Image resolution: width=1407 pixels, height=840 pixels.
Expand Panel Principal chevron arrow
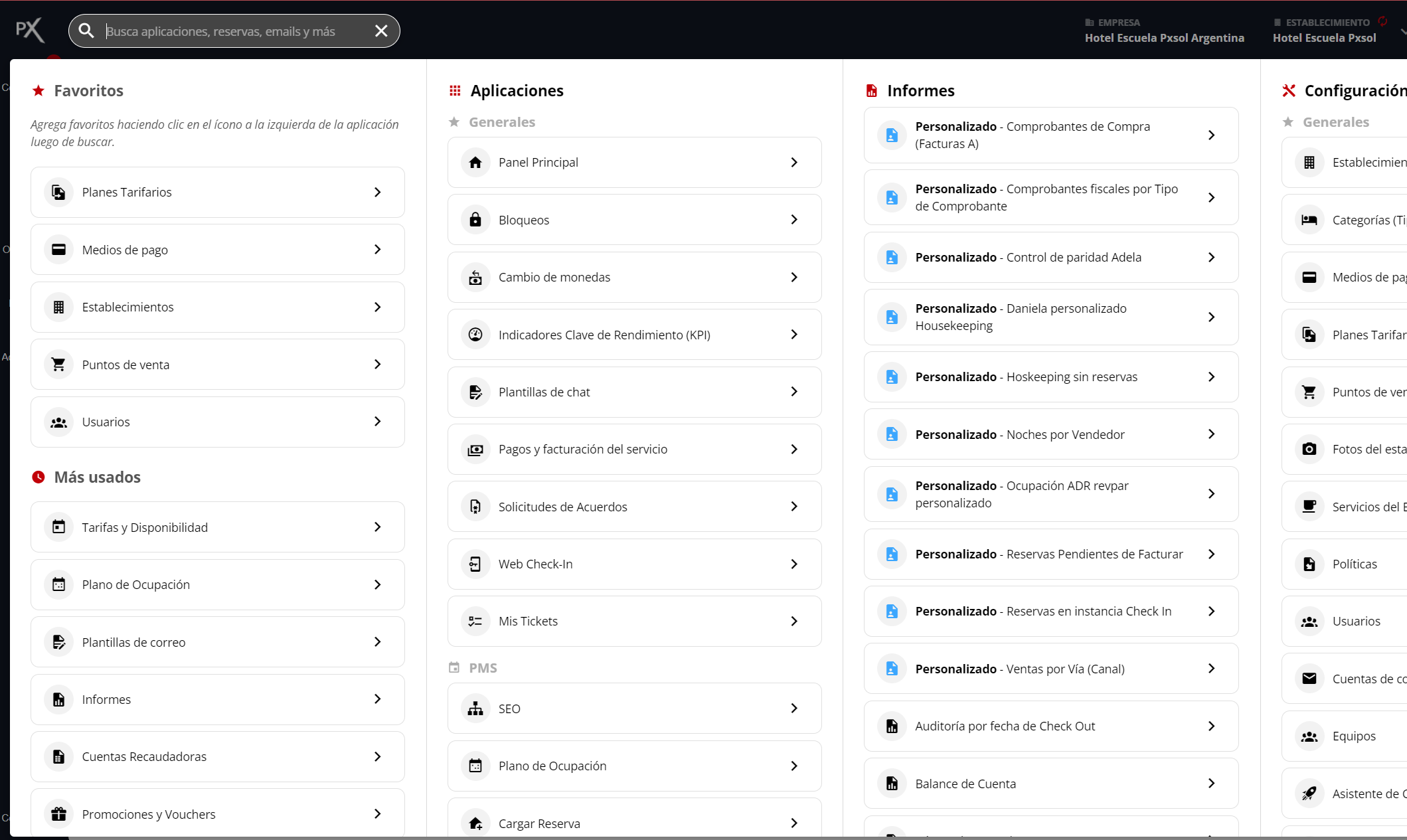(x=794, y=163)
